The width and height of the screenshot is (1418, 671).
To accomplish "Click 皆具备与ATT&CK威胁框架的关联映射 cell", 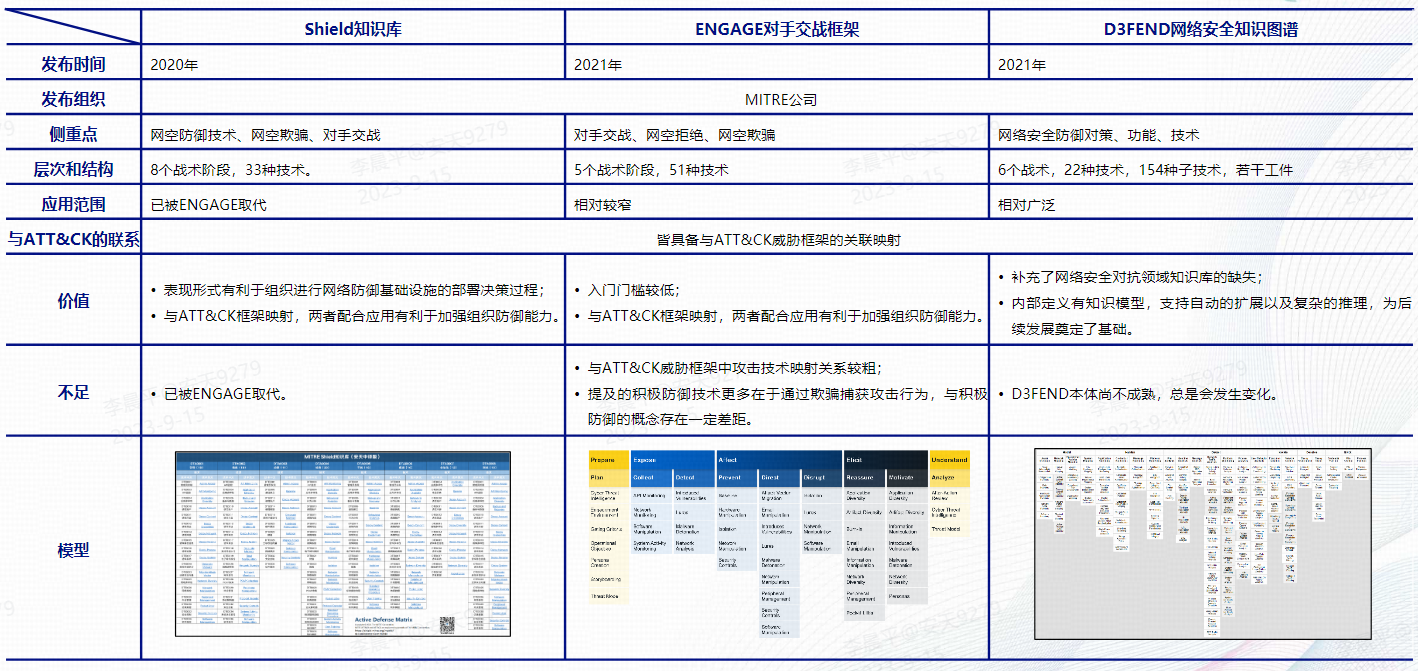I will [x=779, y=240].
